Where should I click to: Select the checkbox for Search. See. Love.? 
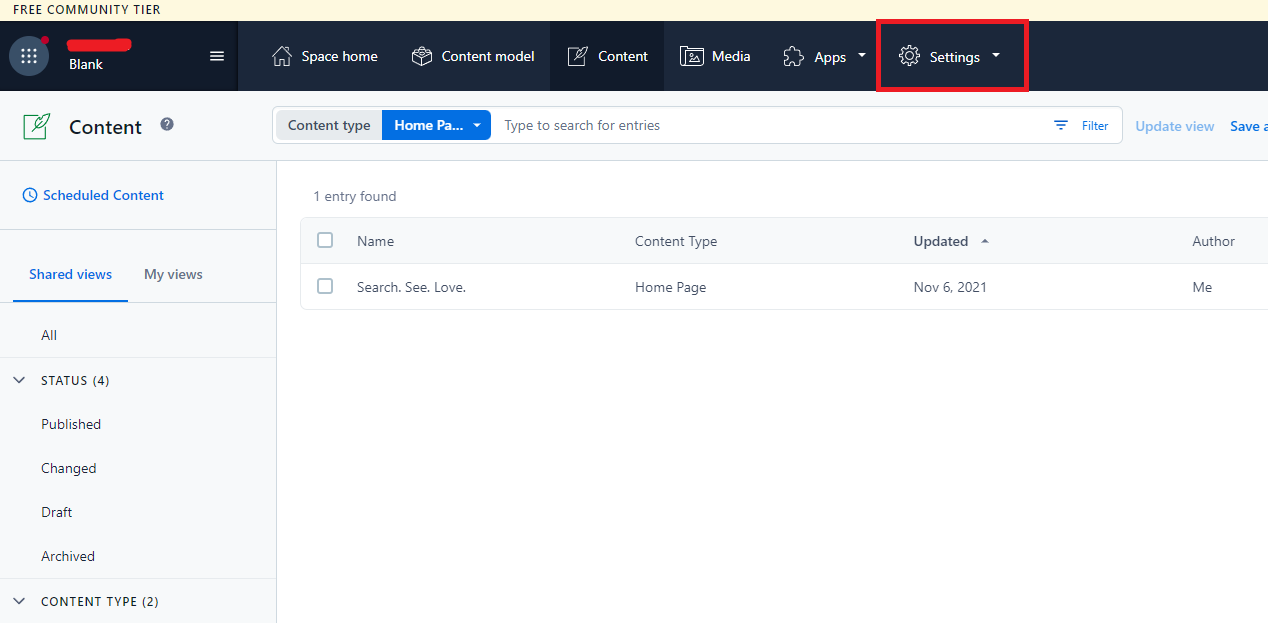[325, 286]
